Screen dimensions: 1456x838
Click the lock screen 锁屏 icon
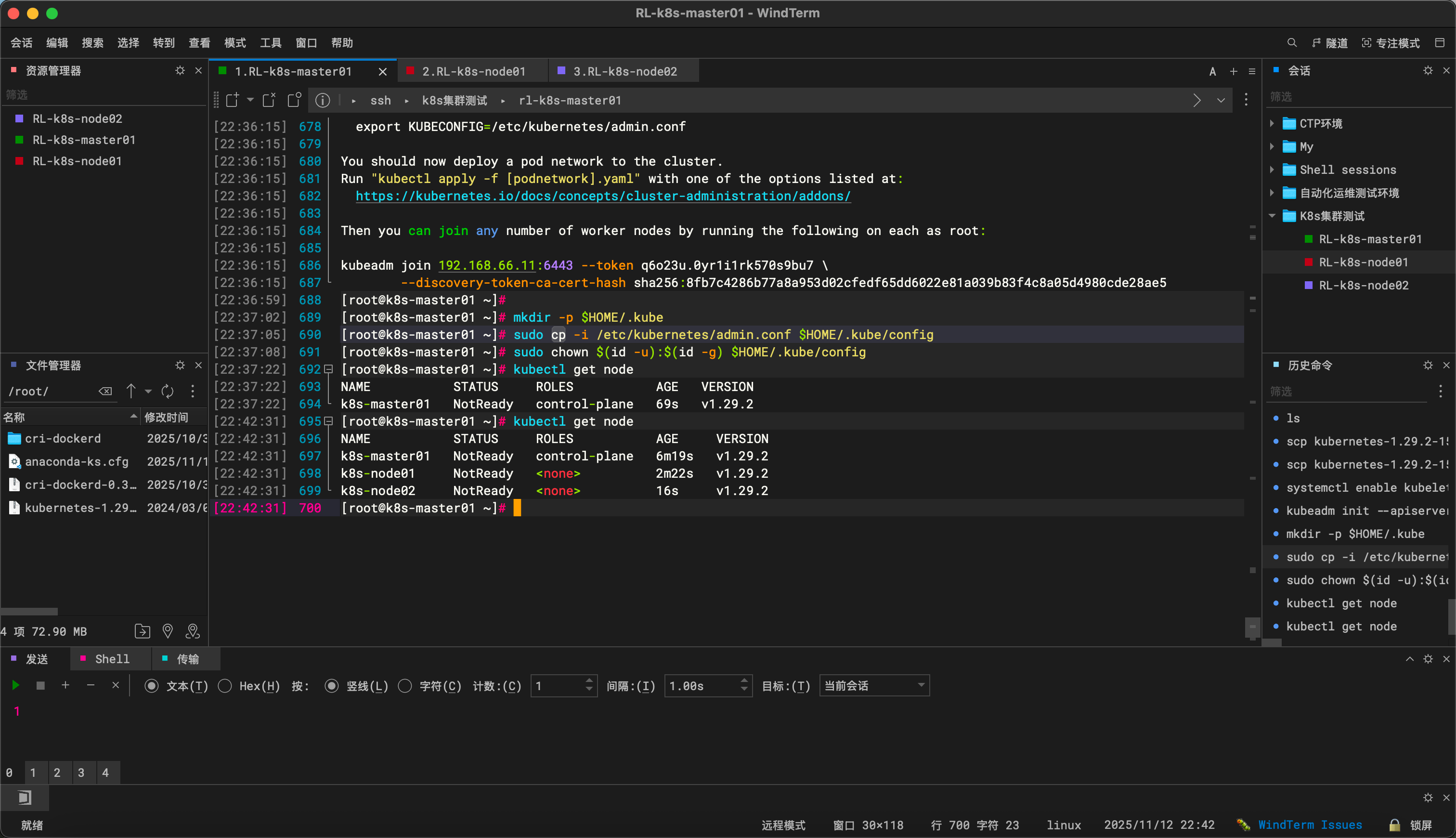click(1394, 825)
